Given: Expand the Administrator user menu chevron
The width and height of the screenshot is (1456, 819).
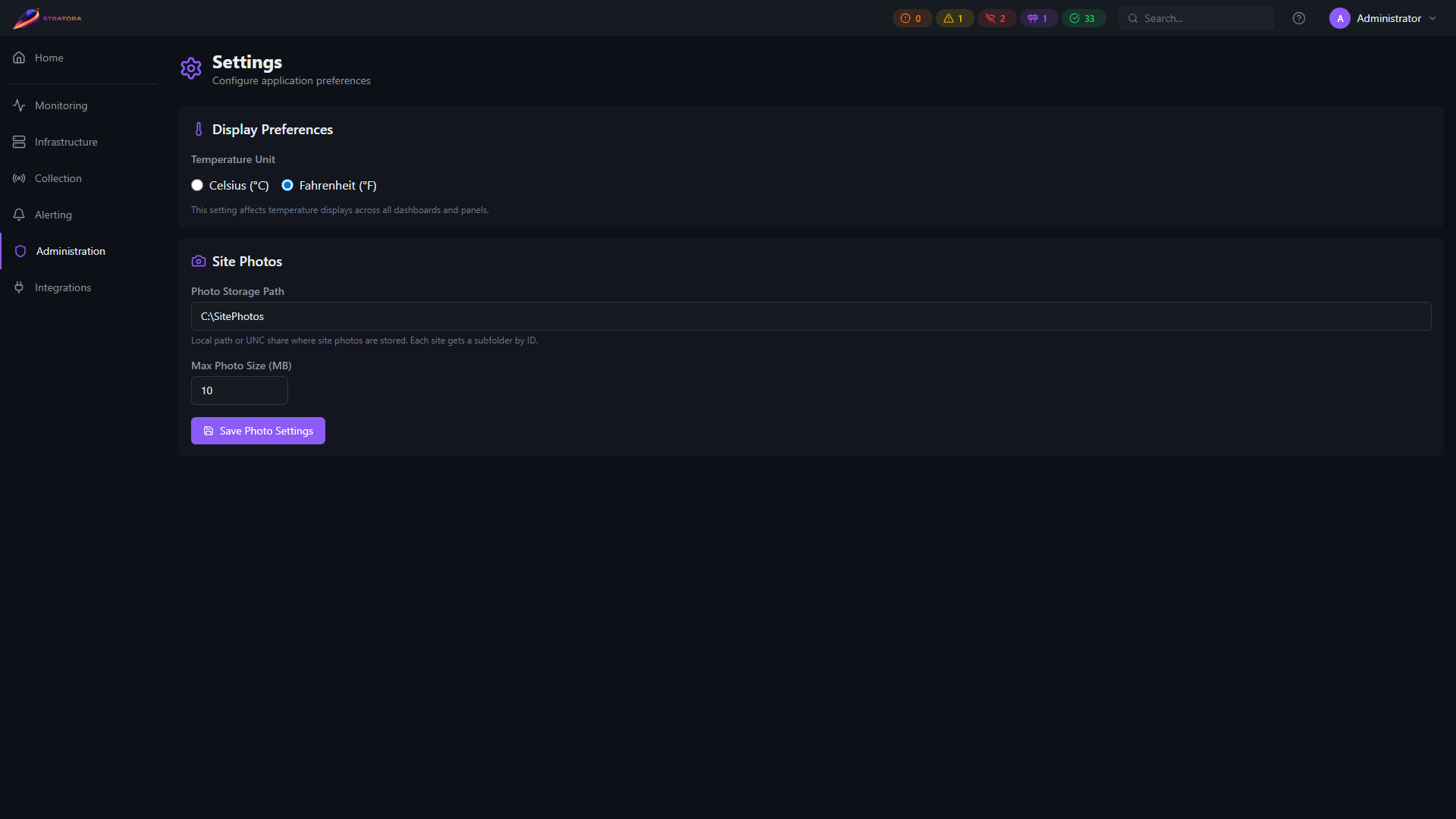Looking at the screenshot, I should (x=1432, y=18).
